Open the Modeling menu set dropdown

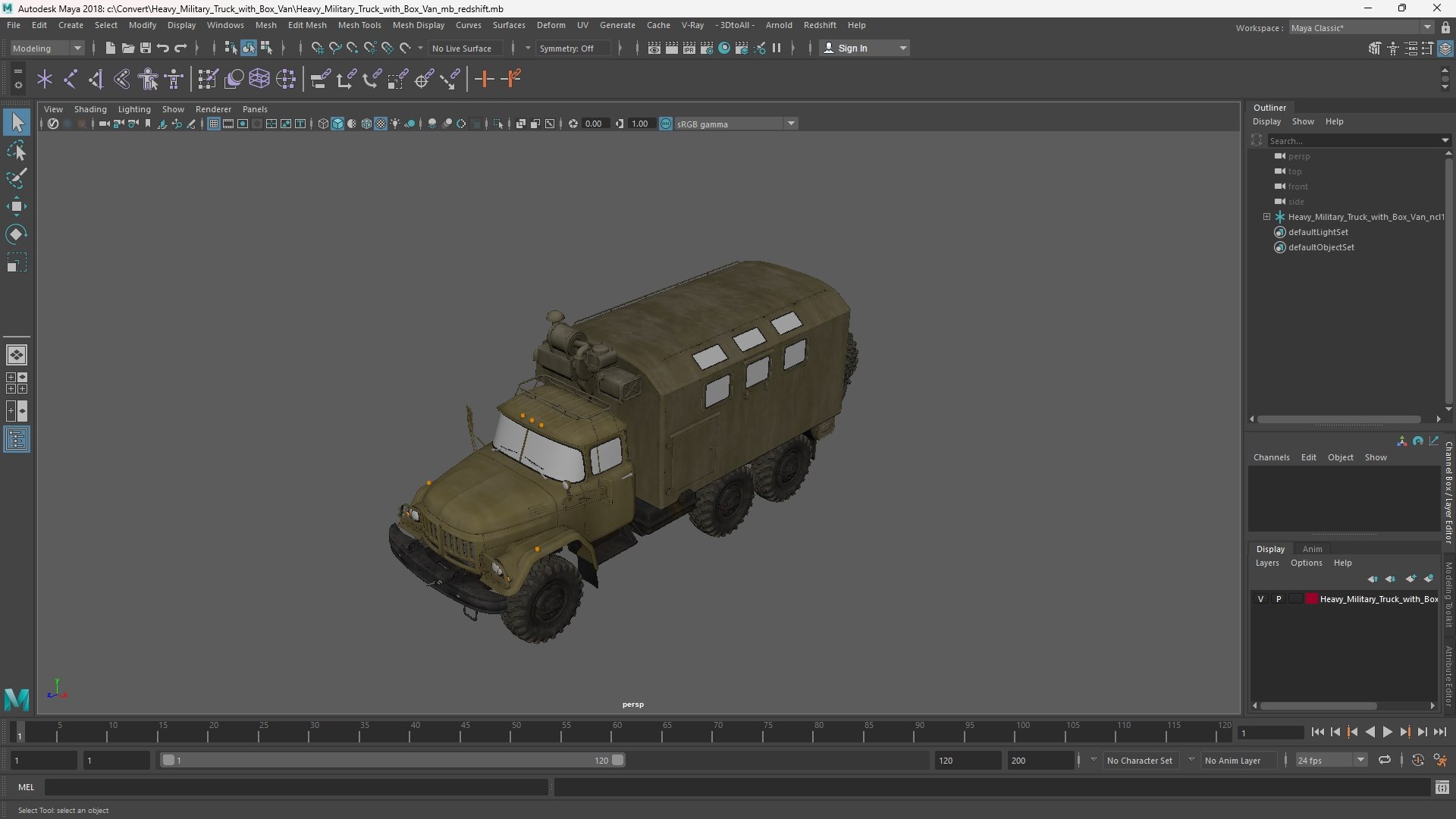47,48
